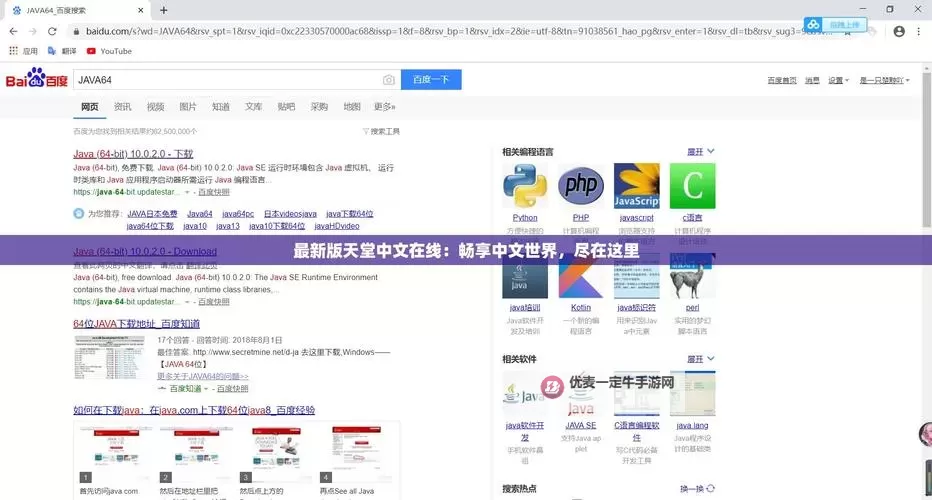Switch to the 采购 tab

(x=319, y=107)
